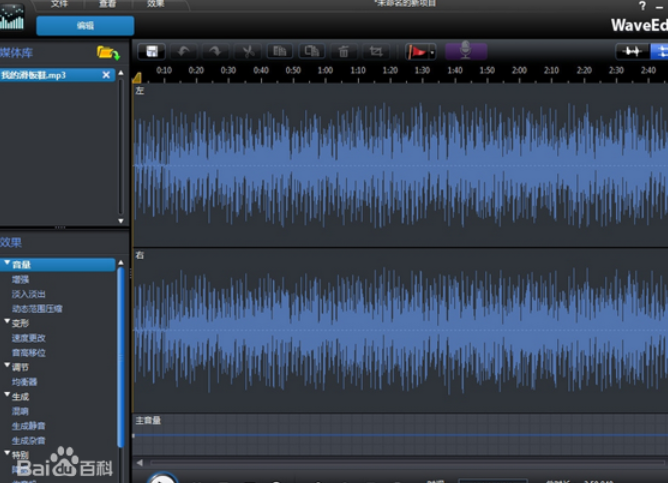Click the 1:00 mark on the time ruler

click(325, 71)
